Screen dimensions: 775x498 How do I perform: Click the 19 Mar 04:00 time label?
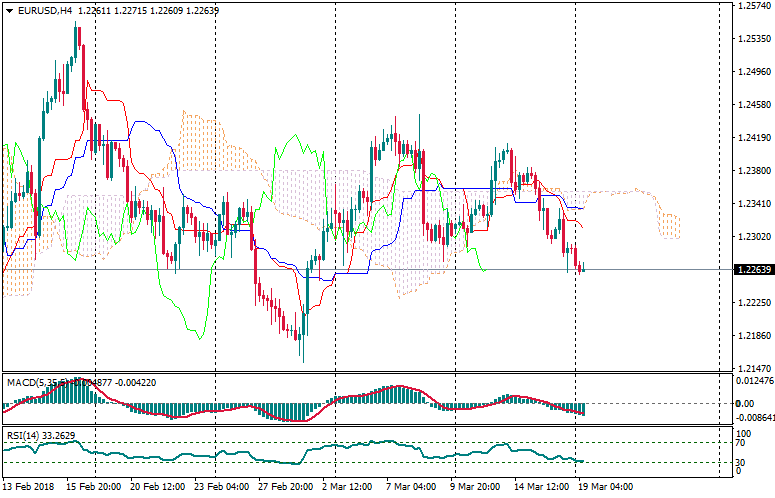(605, 487)
